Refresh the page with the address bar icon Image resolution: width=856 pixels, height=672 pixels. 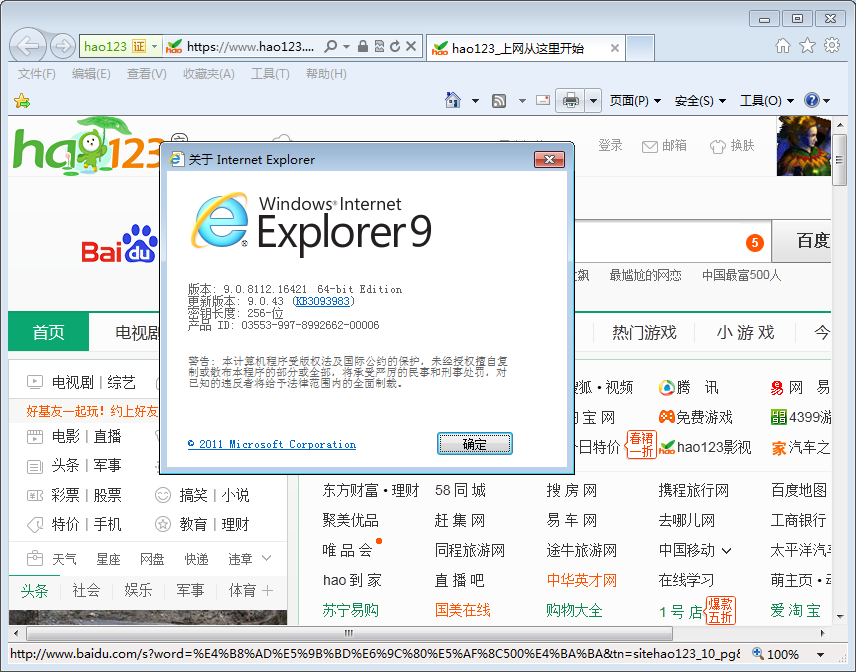[396, 46]
